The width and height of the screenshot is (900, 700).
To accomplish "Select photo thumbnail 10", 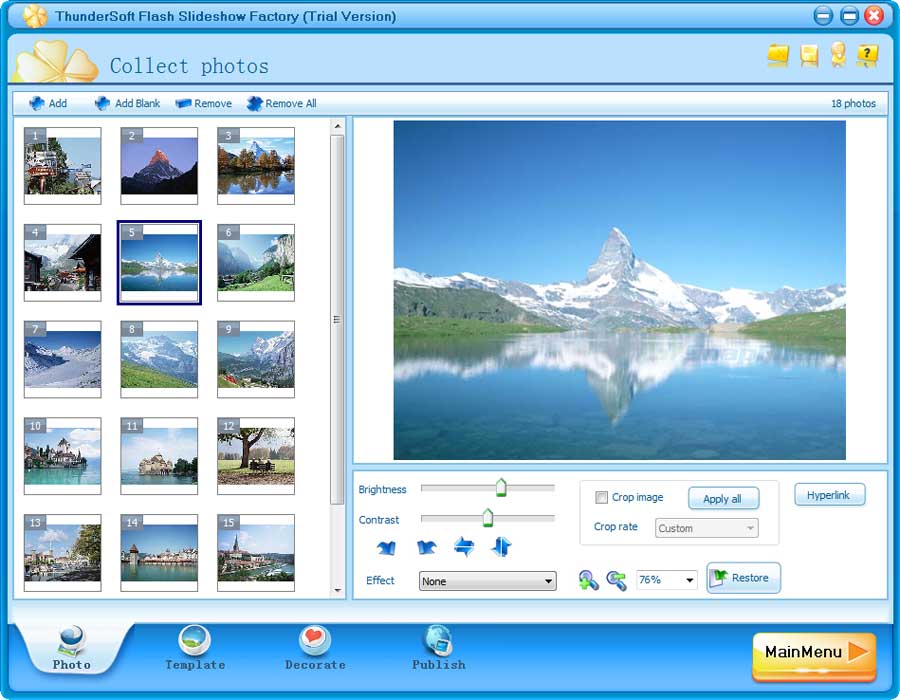I will point(63,456).
